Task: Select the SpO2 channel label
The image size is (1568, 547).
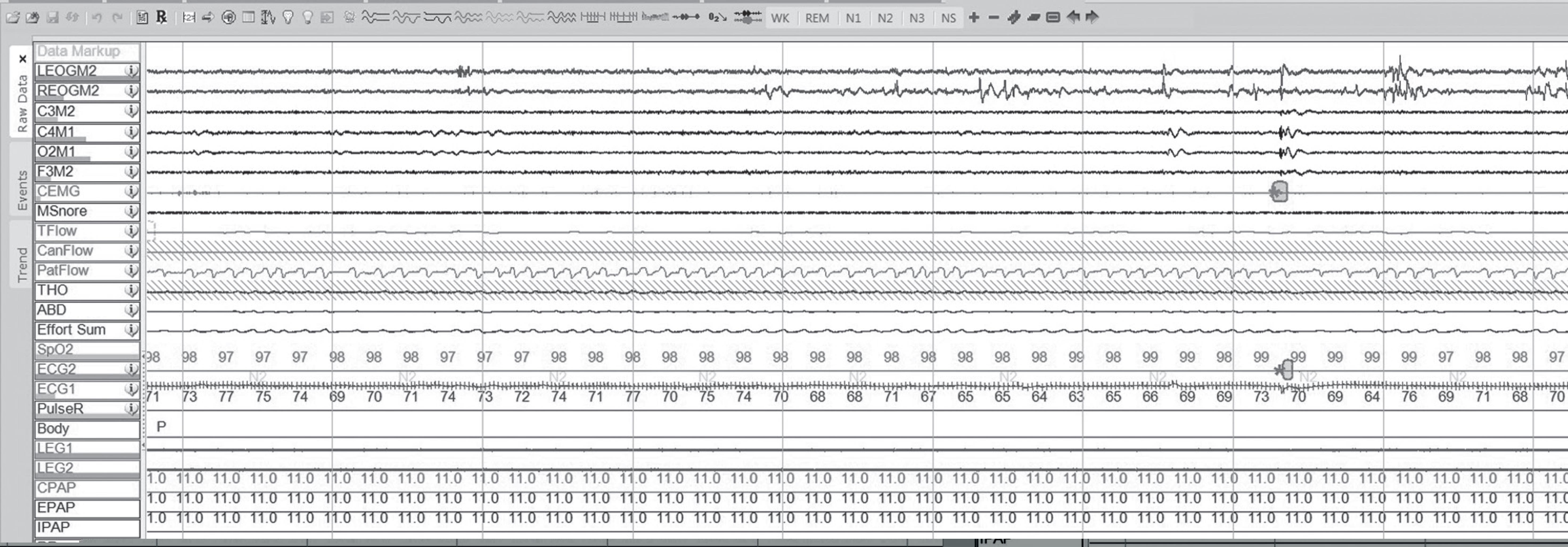Action: [x=86, y=349]
